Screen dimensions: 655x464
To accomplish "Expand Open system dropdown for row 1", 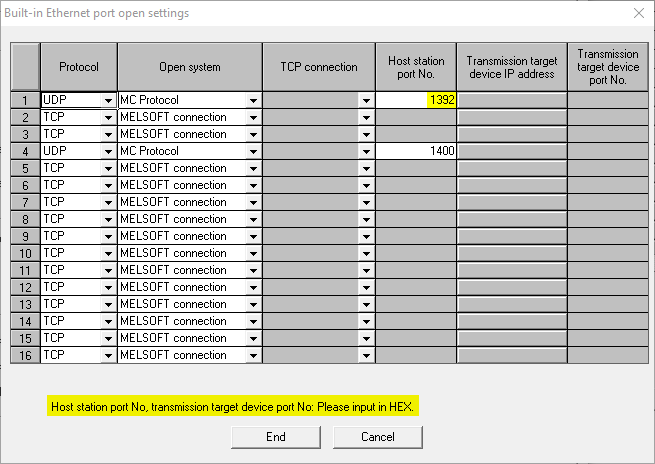I will pos(254,100).
